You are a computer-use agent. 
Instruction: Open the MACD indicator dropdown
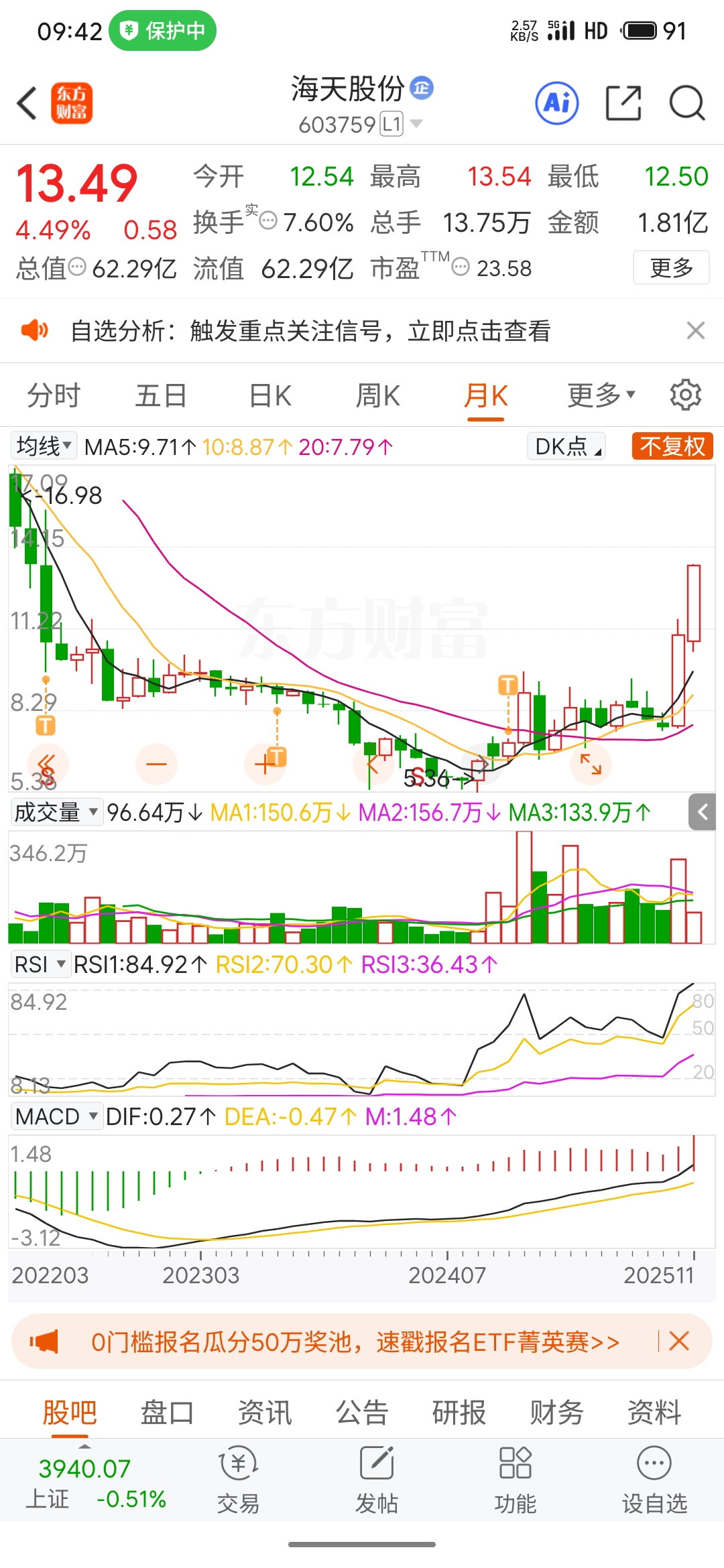click(x=57, y=1116)
